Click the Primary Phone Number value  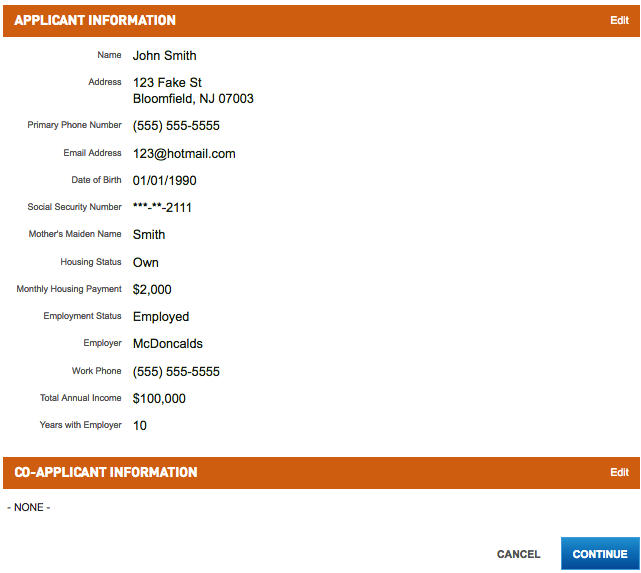(176, 126)
